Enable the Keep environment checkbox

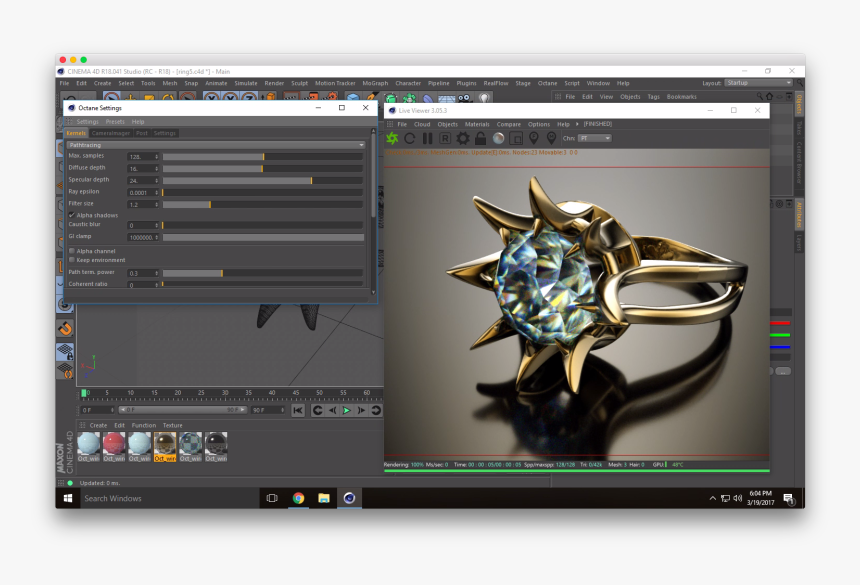pyautogui.click(x=71, y=260)
